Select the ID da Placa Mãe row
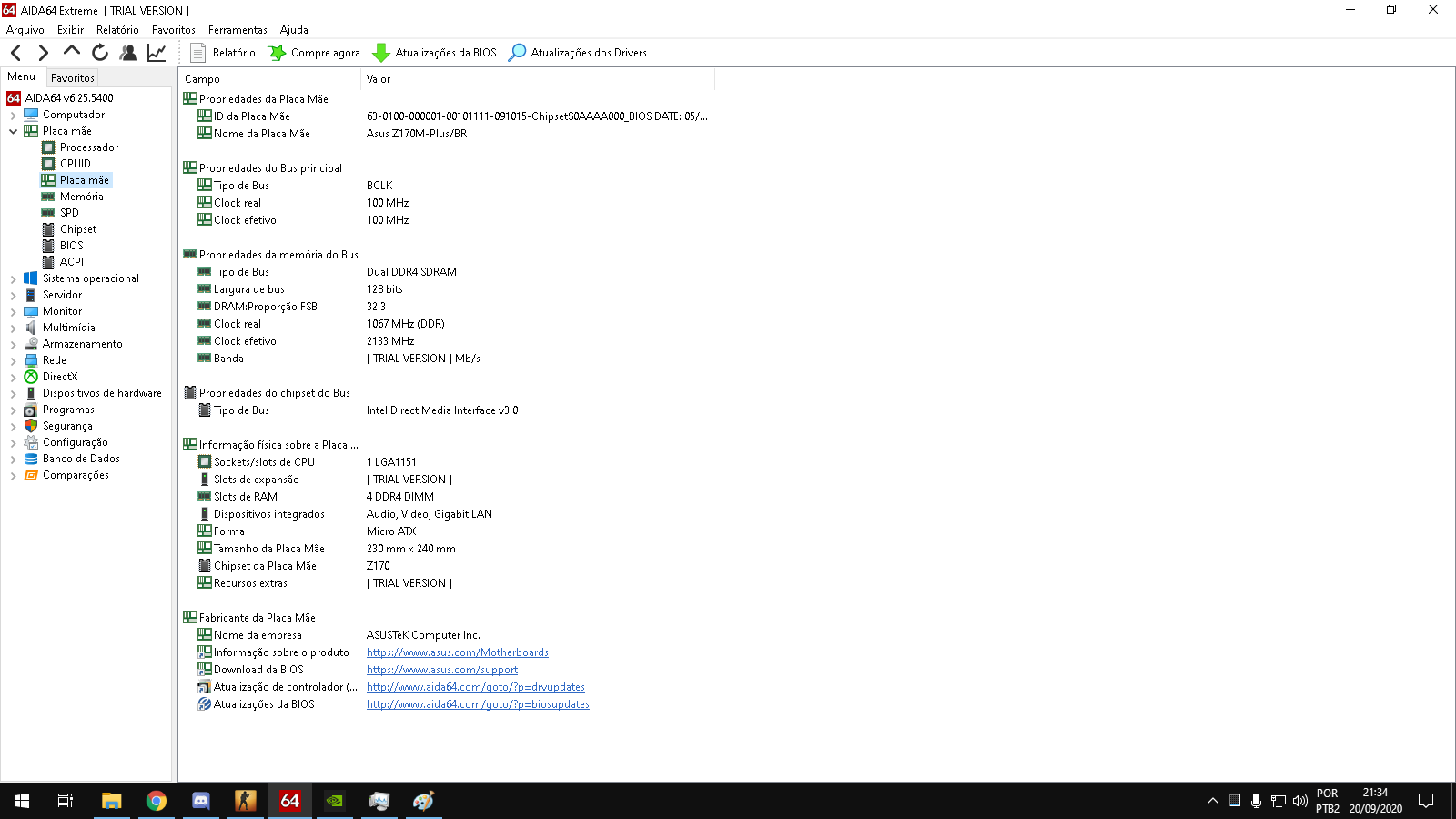 446,116
